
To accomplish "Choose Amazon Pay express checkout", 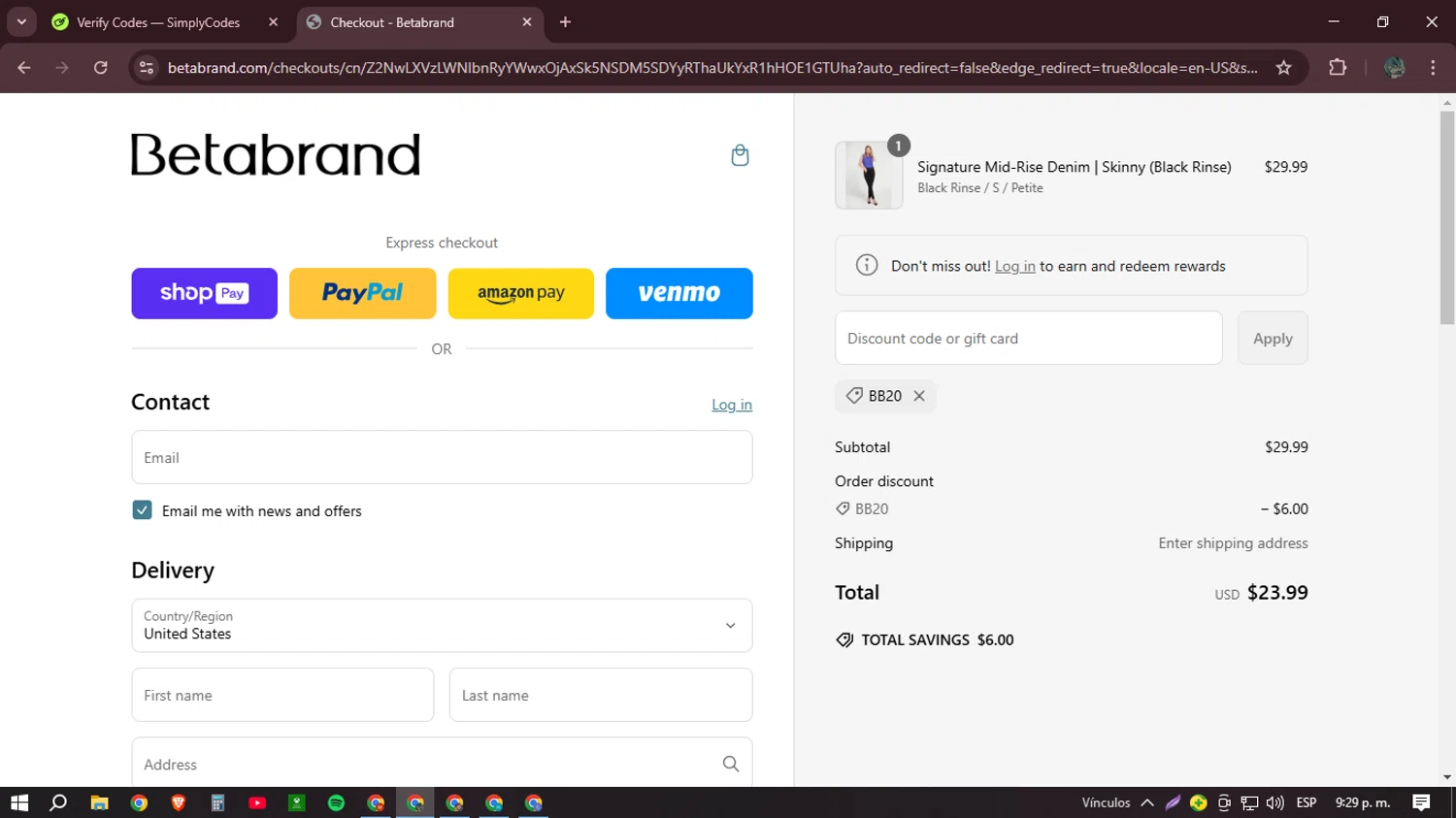I will coord(520,293).
